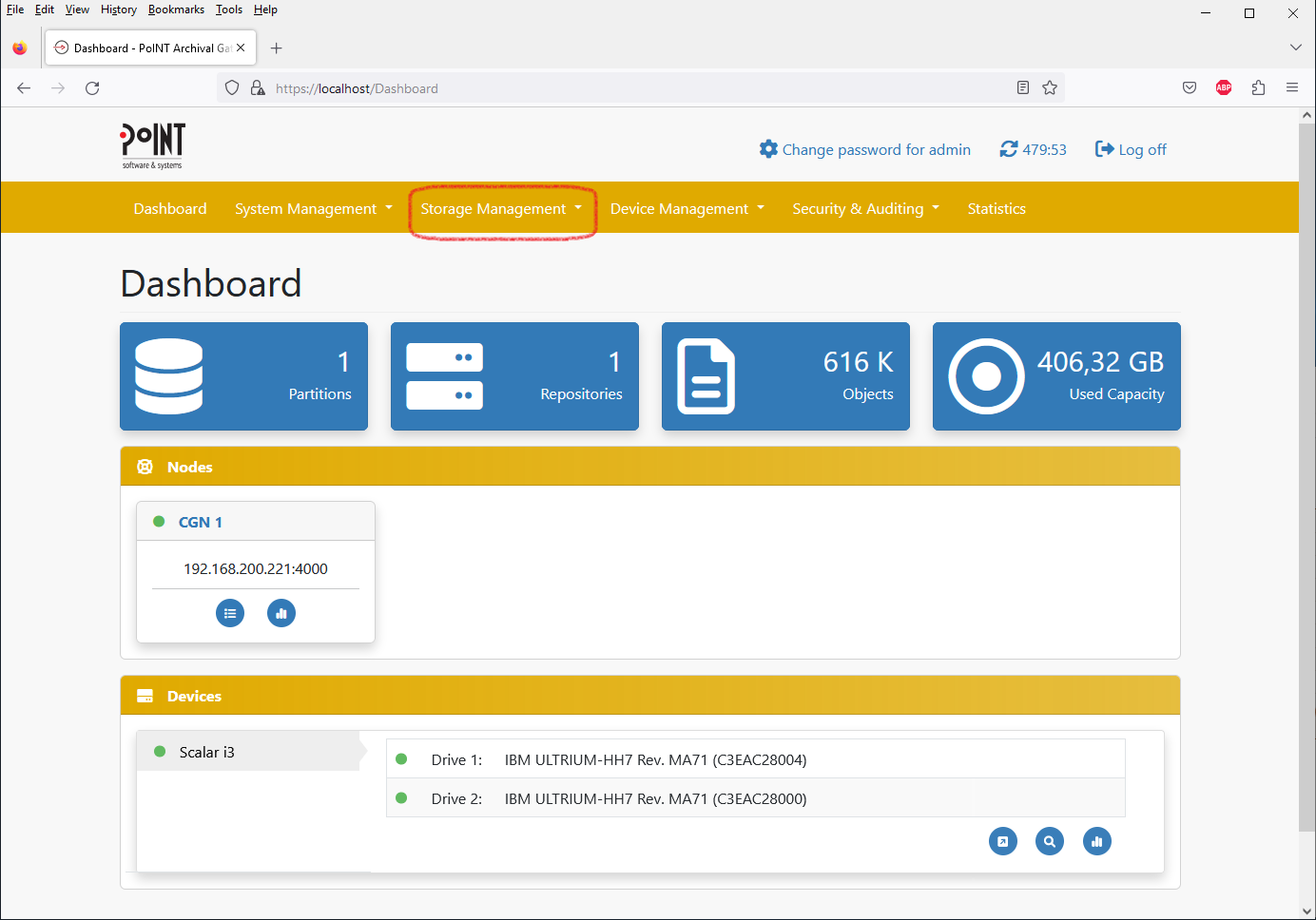Open details view for the Scalar i3 library
The width and height of the screenshot is (1316, 920).
[x=1003, y=841]
